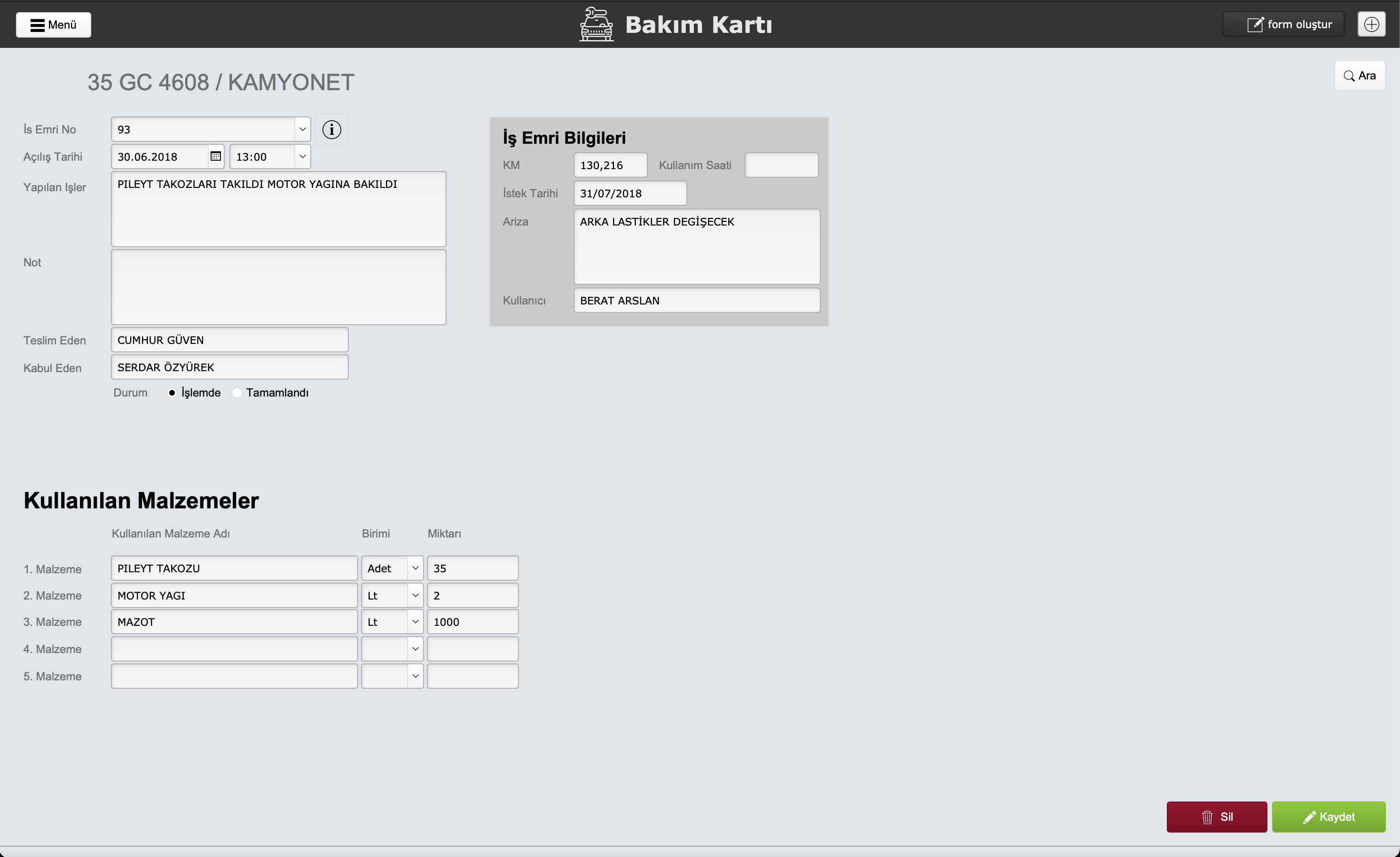1400x857 pixels.
Task: Expand the İş Emri No dropdown
Action: click(x=302, y=130)
